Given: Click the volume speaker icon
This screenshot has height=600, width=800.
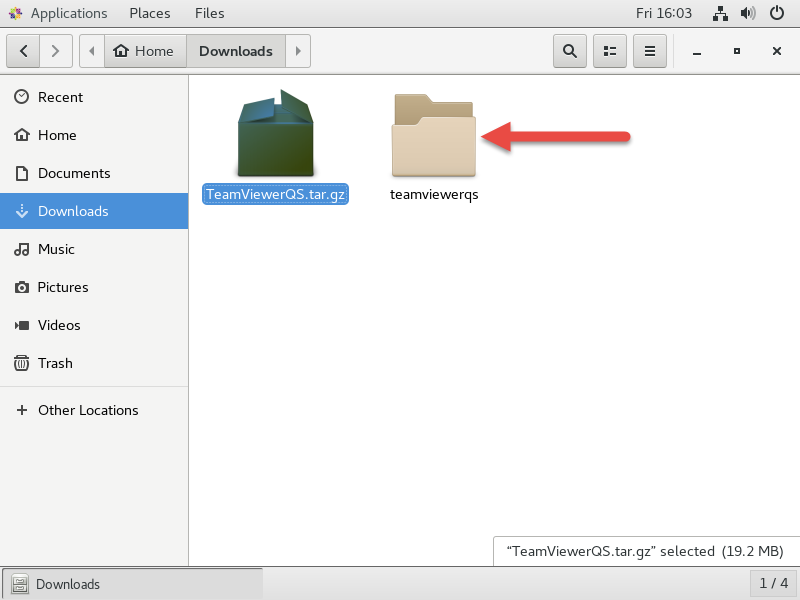Looking at the screenshot, I should tap(748, 13).
